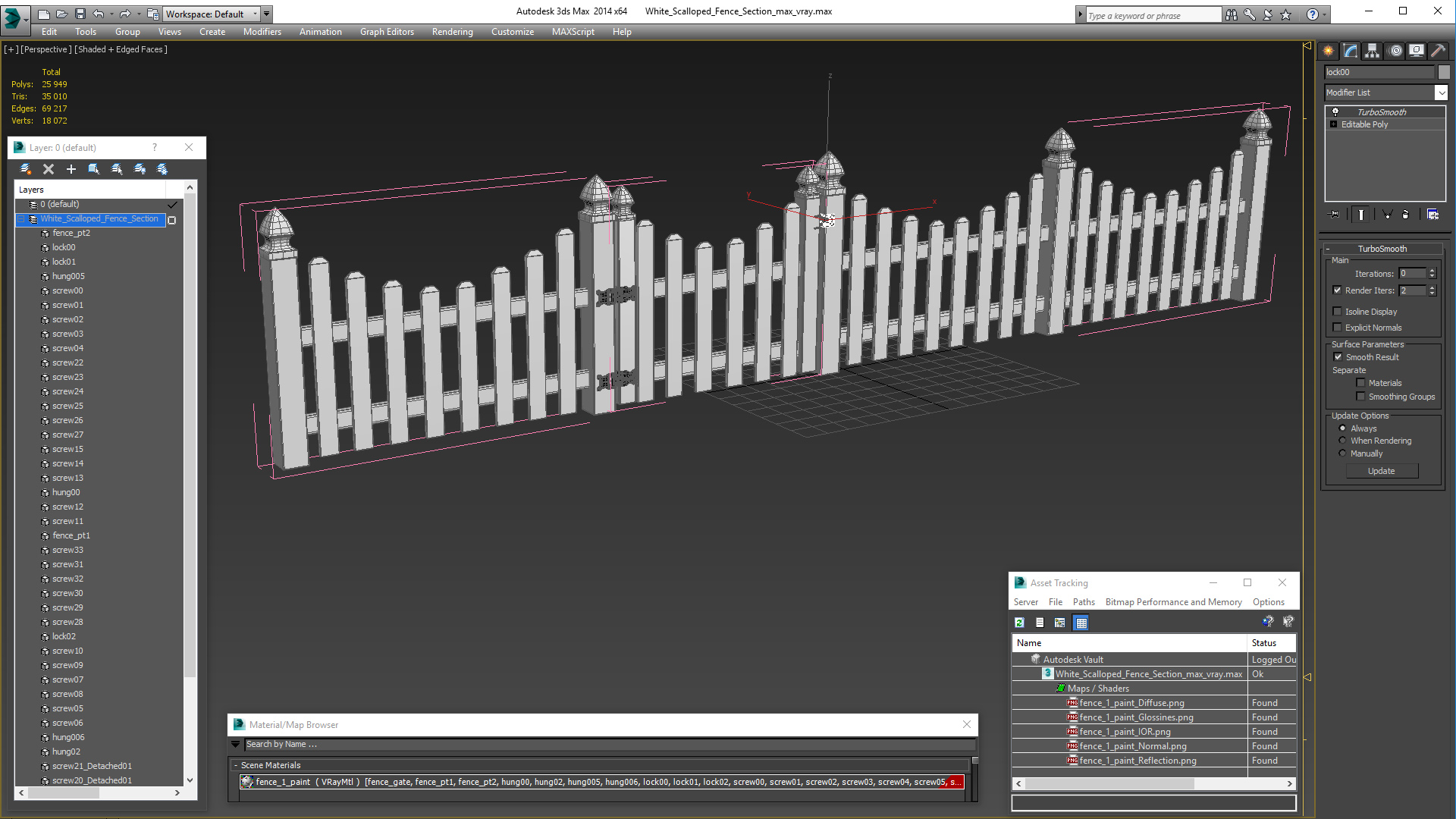Click Search by Name field in Material Browser
Screen dimensions: 1456x819
[602, 744]
